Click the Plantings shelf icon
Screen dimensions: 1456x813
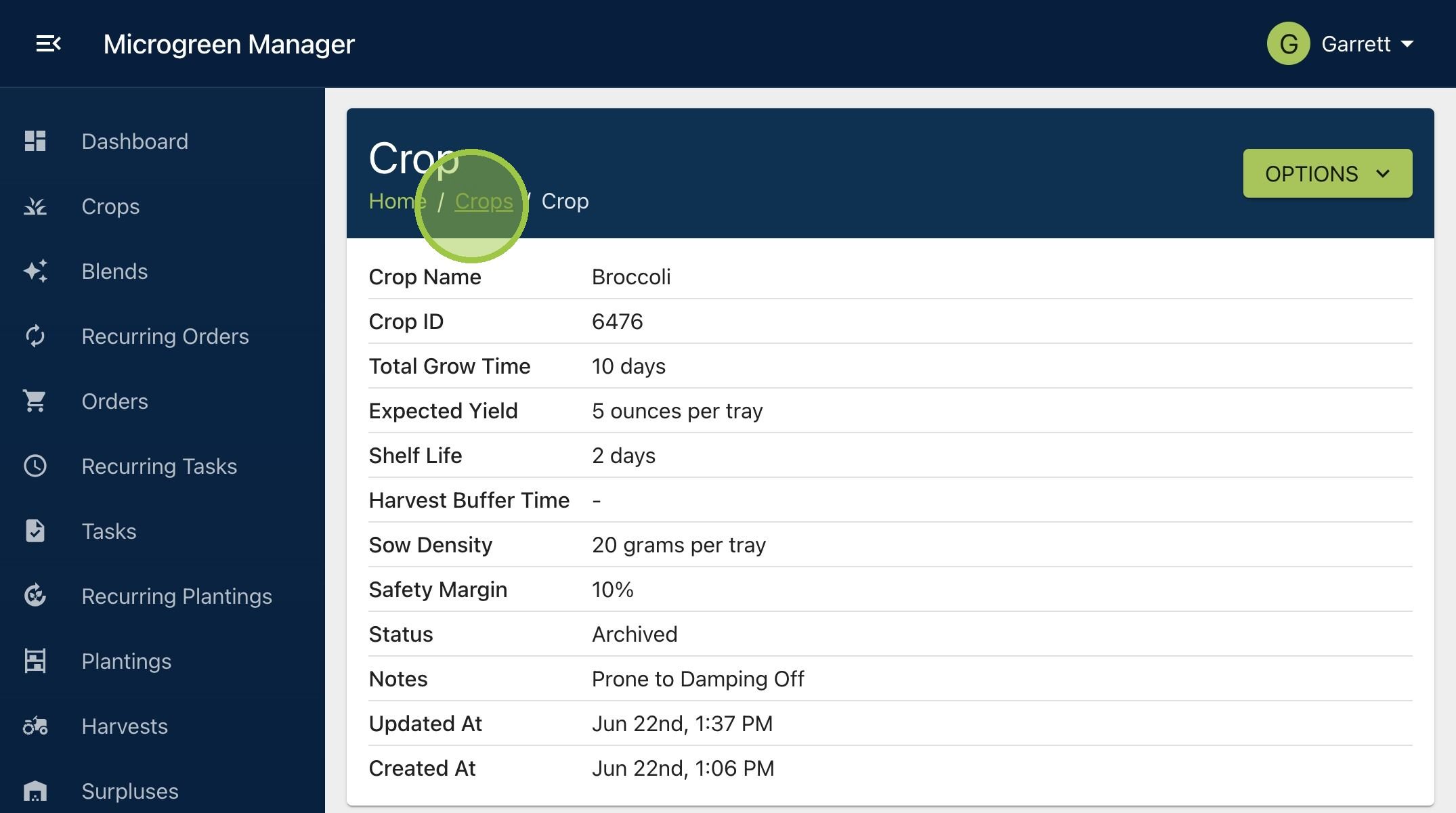(35, 661)
